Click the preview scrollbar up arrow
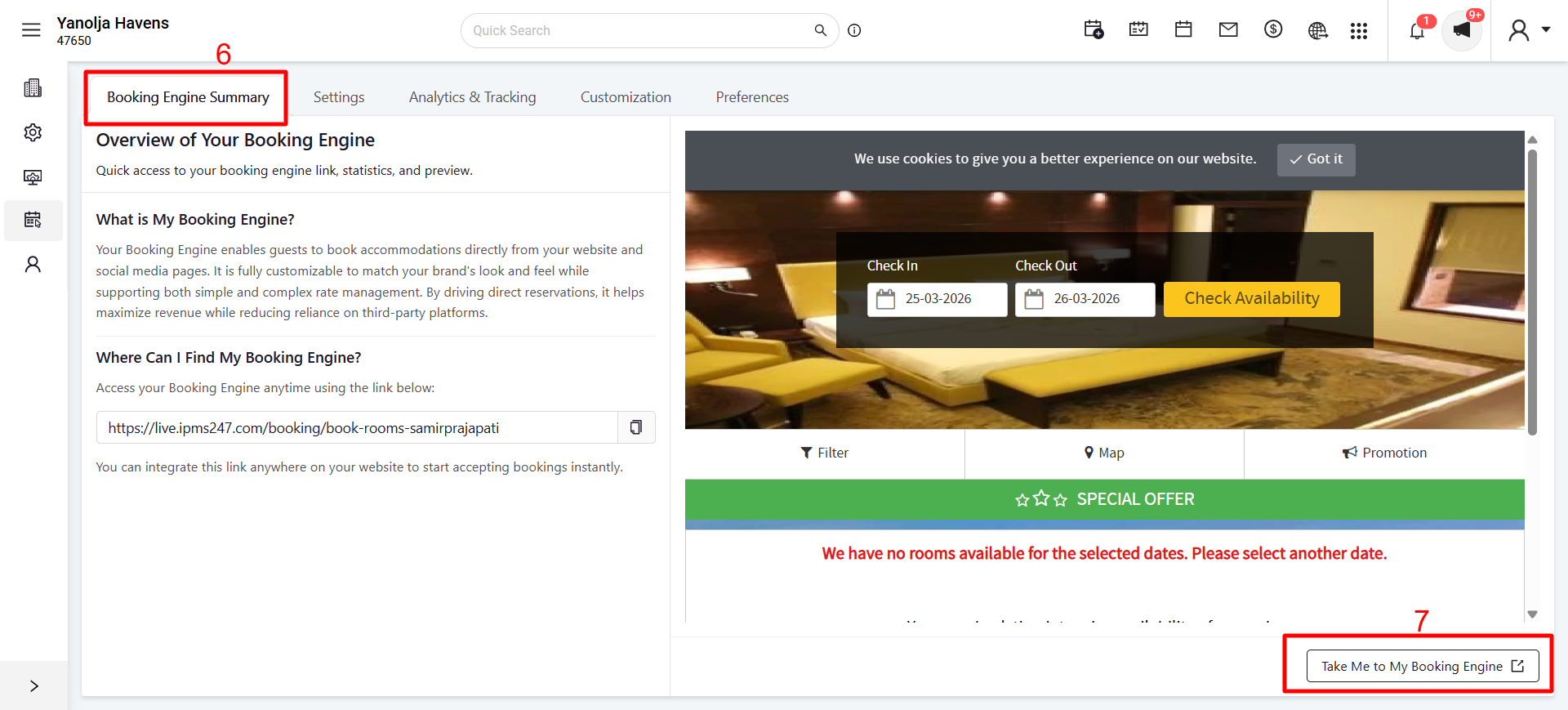This screenshot has height=710, width=1568. 1533,140
